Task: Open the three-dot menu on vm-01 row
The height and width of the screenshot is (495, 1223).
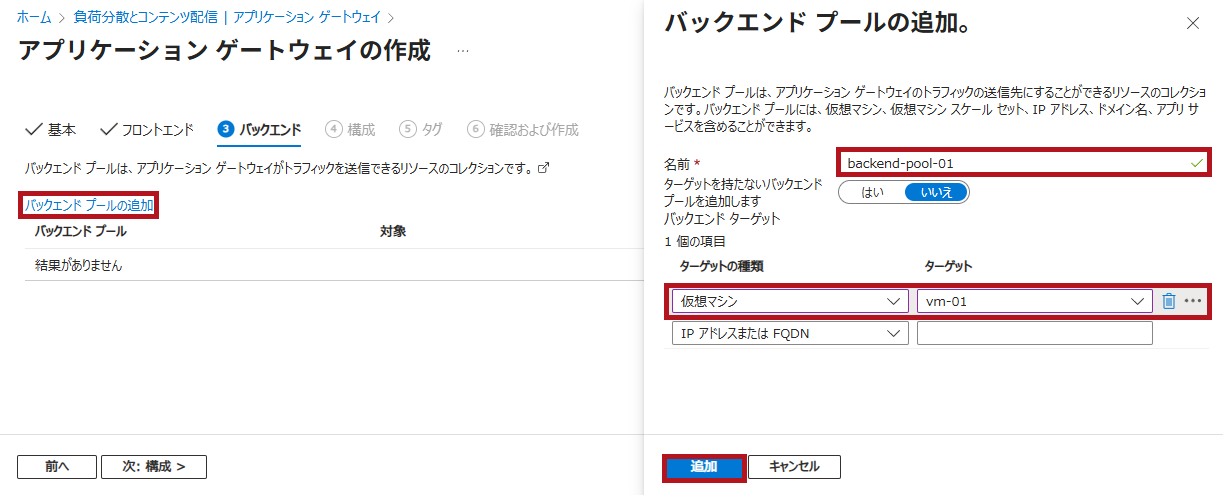Action: pyautogui.click(x=1192, y=301)
